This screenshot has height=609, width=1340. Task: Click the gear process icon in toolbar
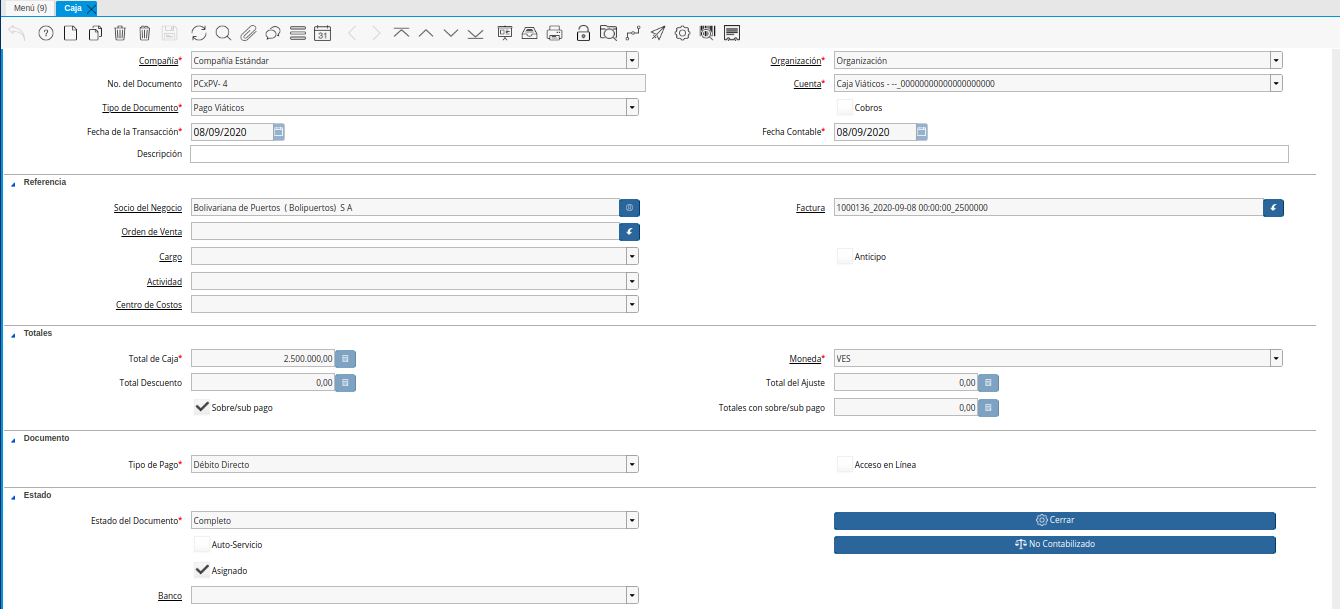click(683, 33)
